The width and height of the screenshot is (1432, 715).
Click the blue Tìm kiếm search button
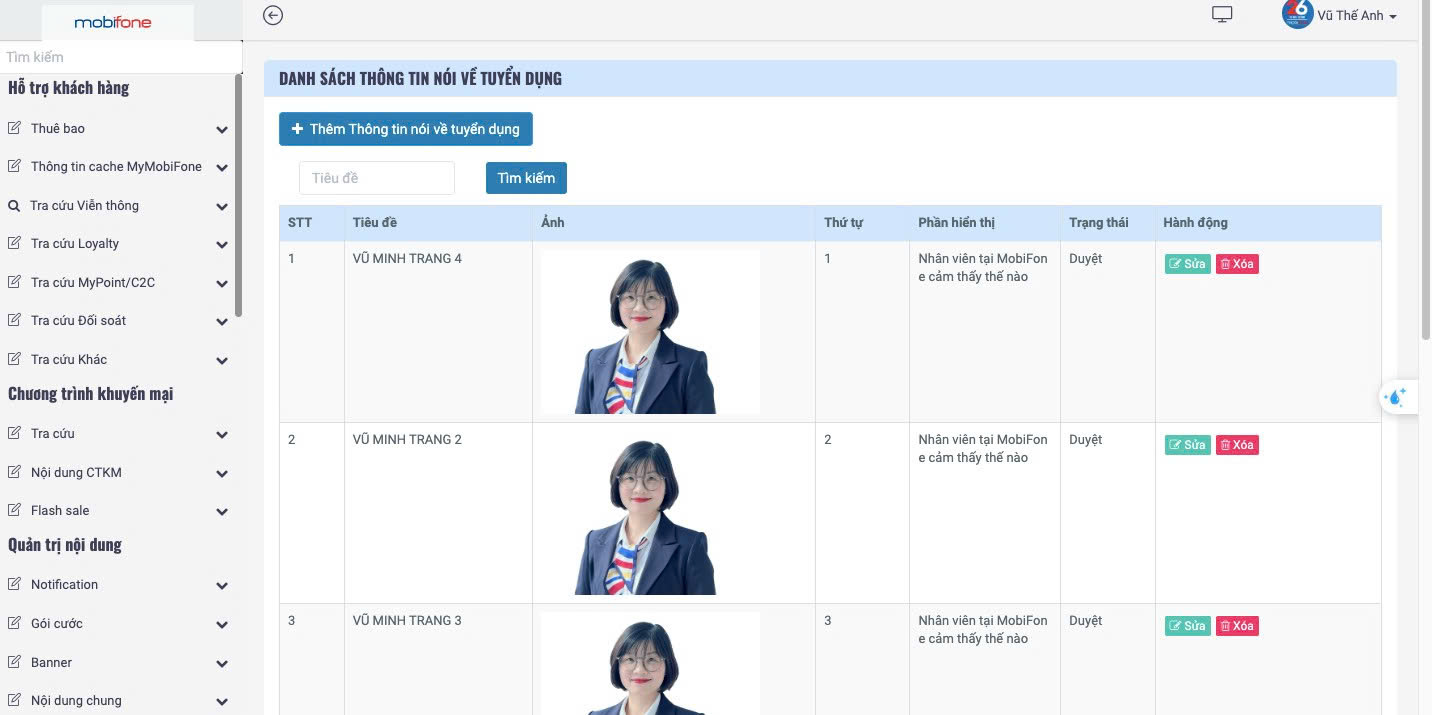click(526, 178)
